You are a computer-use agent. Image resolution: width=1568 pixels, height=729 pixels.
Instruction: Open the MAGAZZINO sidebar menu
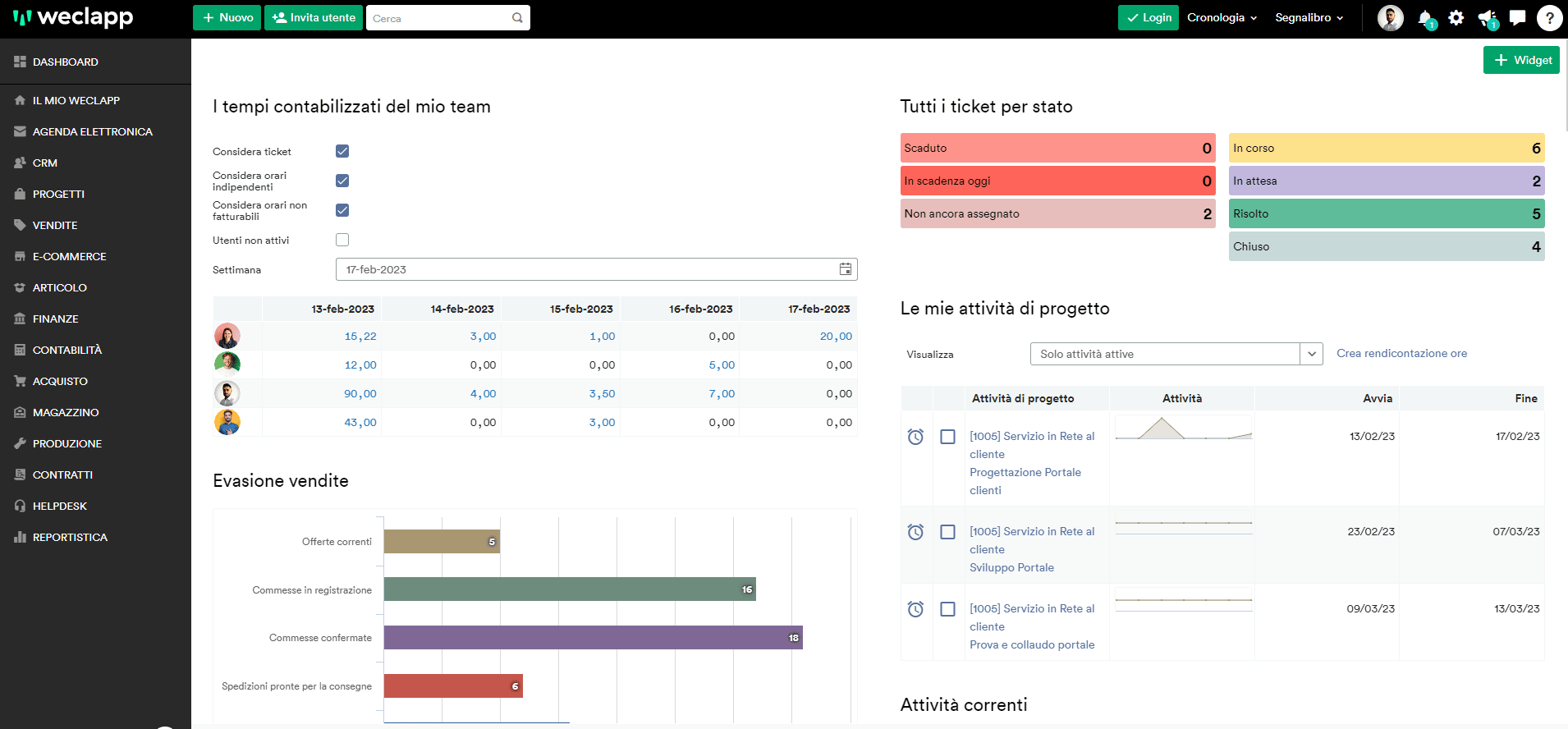[x=95, y=412]
